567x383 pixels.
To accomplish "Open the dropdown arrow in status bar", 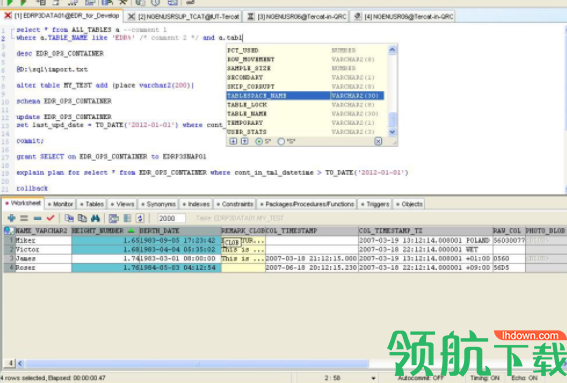I will 373,378.
